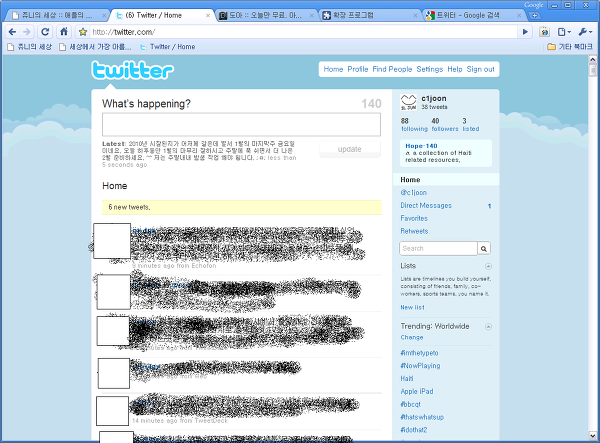Open the browser home page icon

(64, 32)
